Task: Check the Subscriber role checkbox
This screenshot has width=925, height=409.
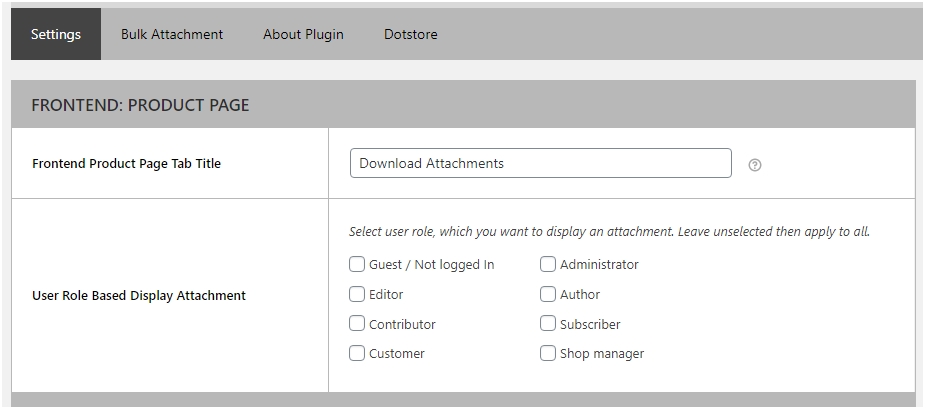Action: pos(548,324)
